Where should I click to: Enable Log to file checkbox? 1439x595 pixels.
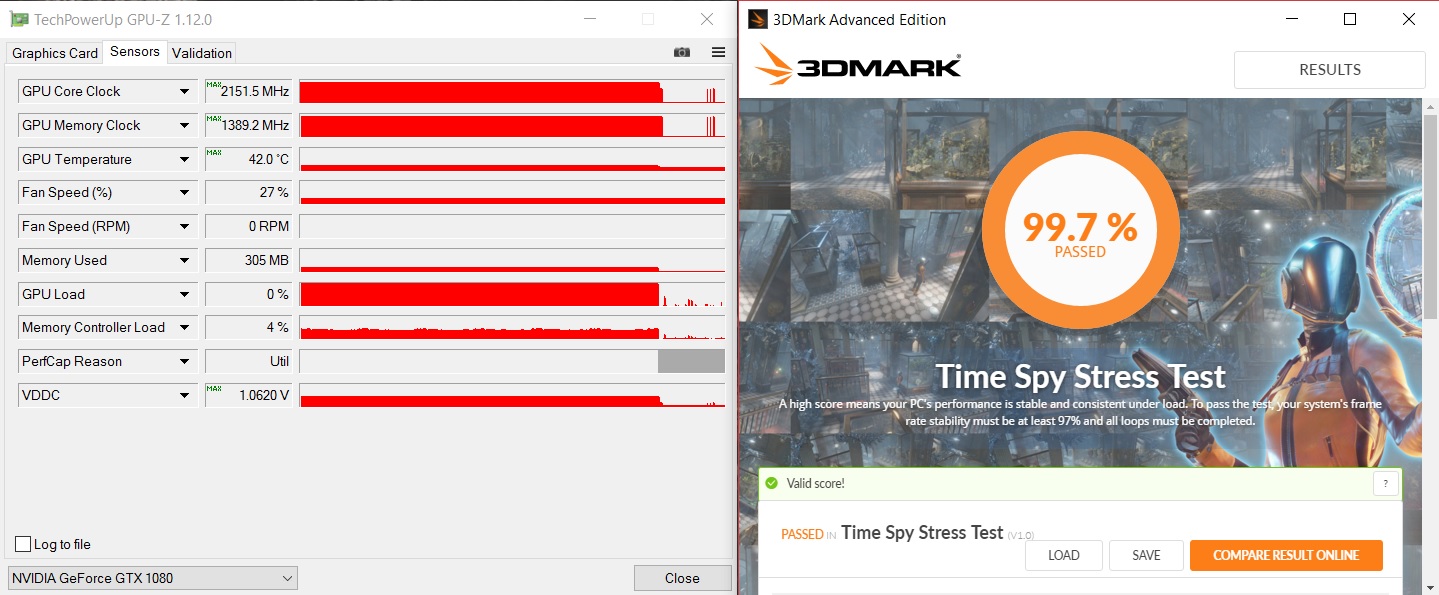coord(23,544)
